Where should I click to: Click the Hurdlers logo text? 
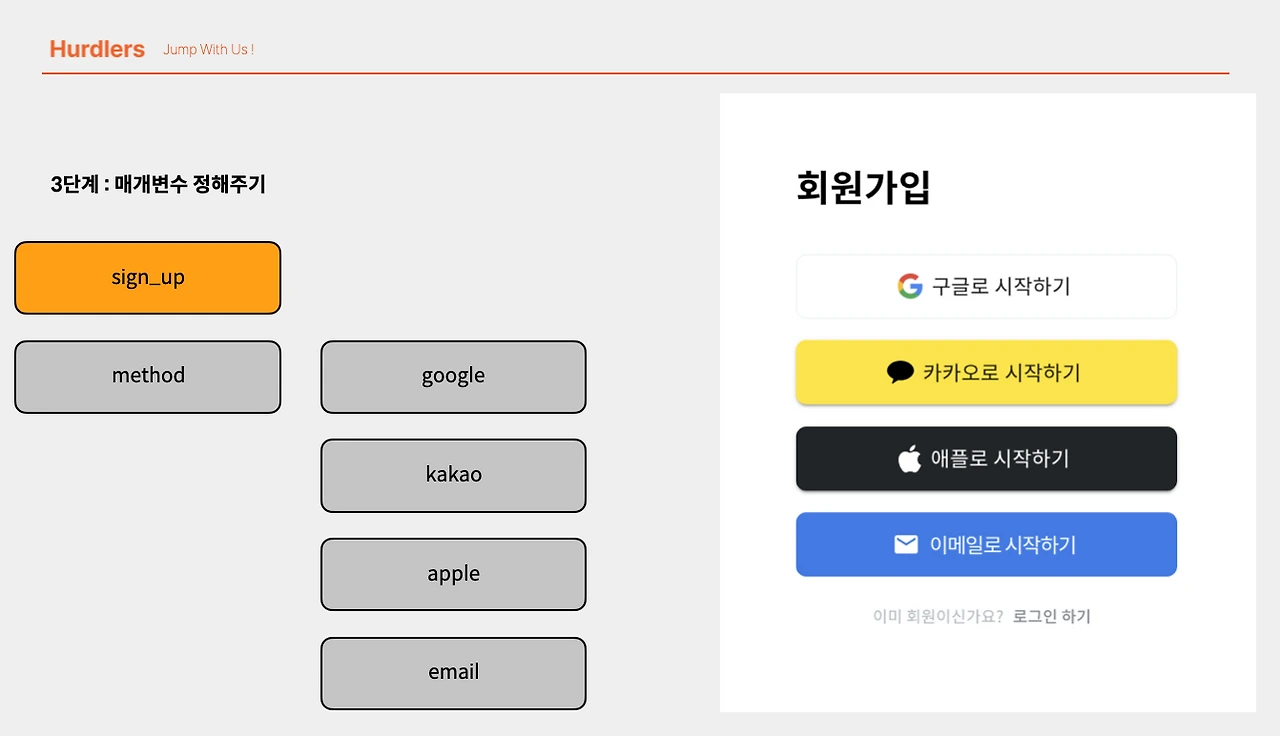(x=97, y=49)
